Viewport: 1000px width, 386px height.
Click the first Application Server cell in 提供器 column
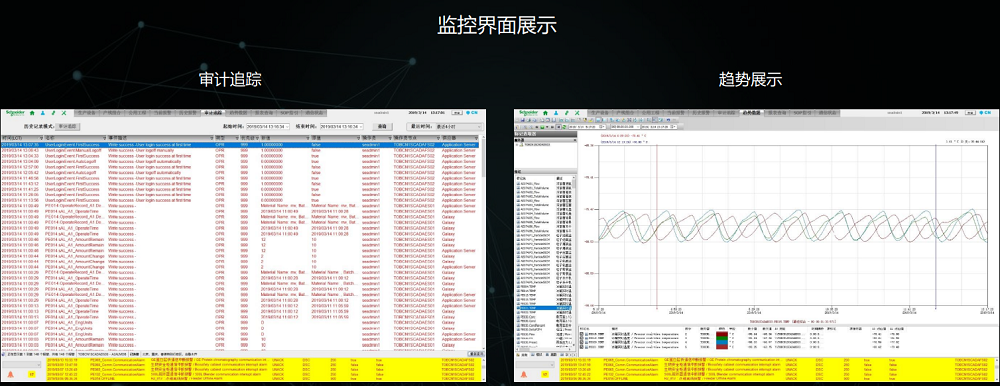[459, 145]
